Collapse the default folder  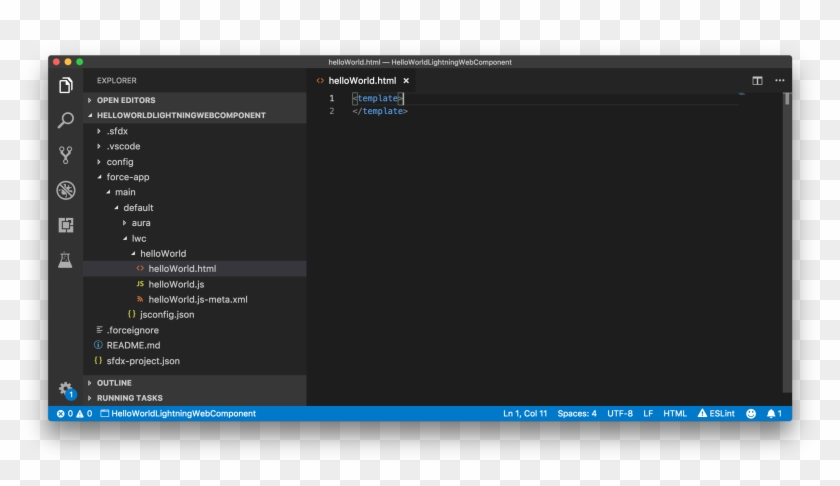pos(194,207)
